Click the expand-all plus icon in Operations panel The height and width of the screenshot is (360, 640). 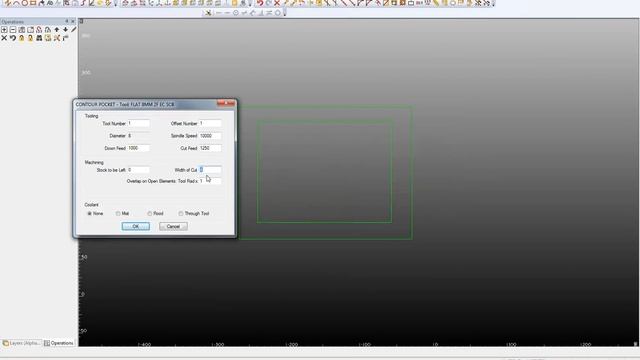(x=4, y=30)
